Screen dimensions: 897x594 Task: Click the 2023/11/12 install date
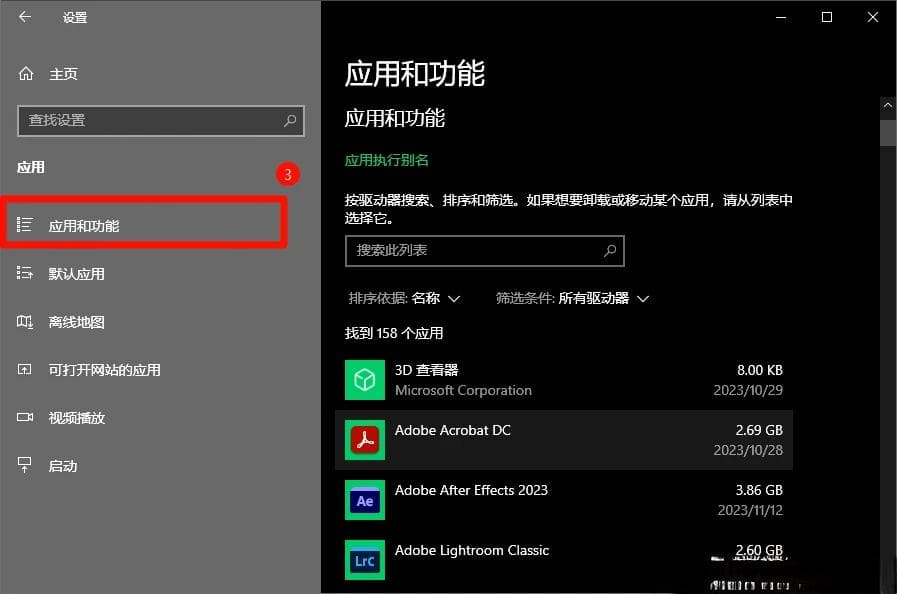pos(750,510)
